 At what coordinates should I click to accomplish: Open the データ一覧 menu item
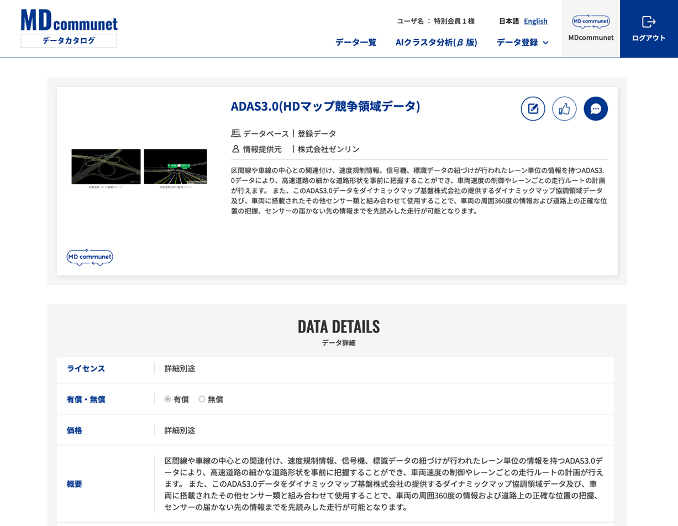point(355,42)
